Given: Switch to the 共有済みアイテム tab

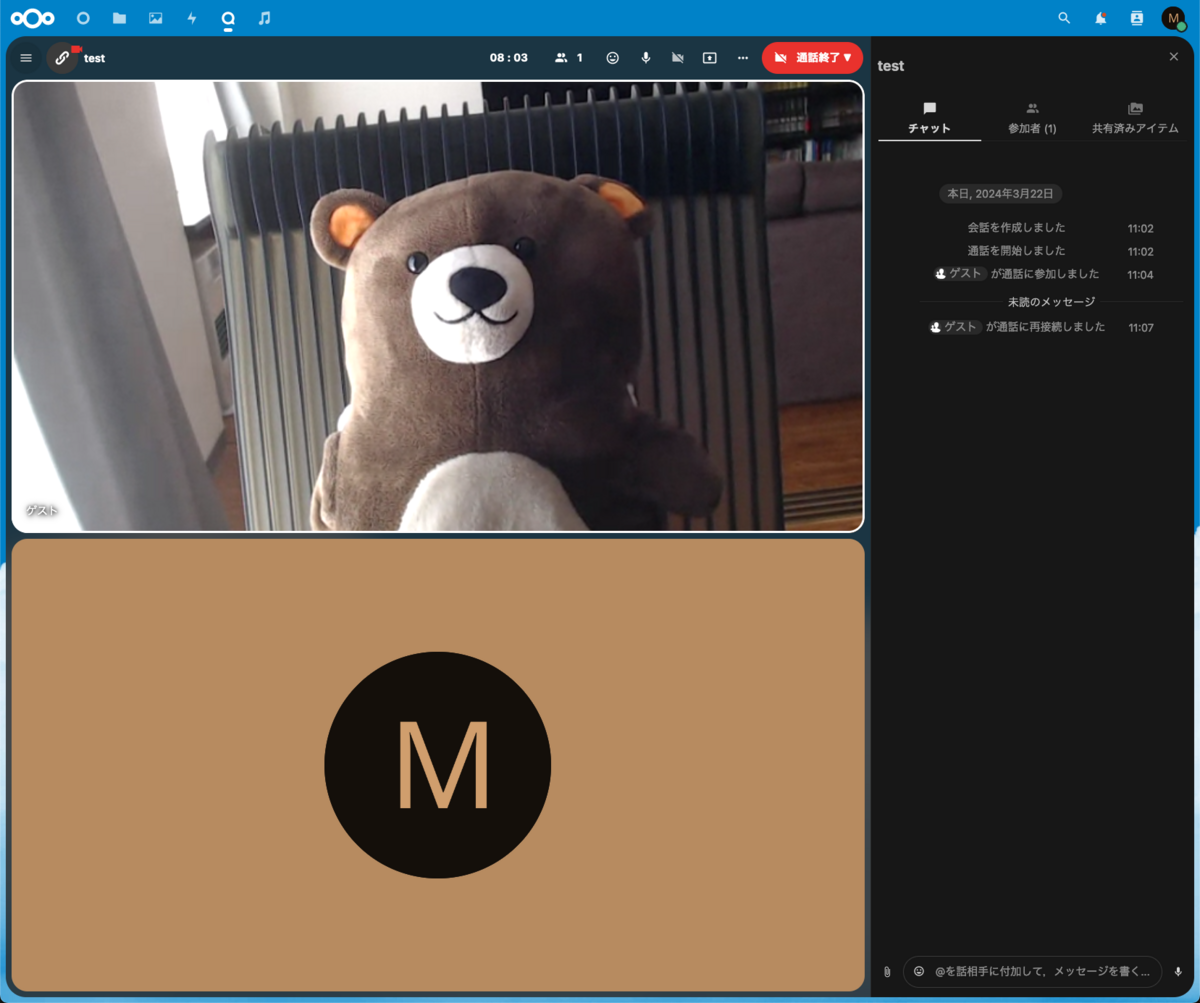Looking at the screenshot, I should [1135, 118].
